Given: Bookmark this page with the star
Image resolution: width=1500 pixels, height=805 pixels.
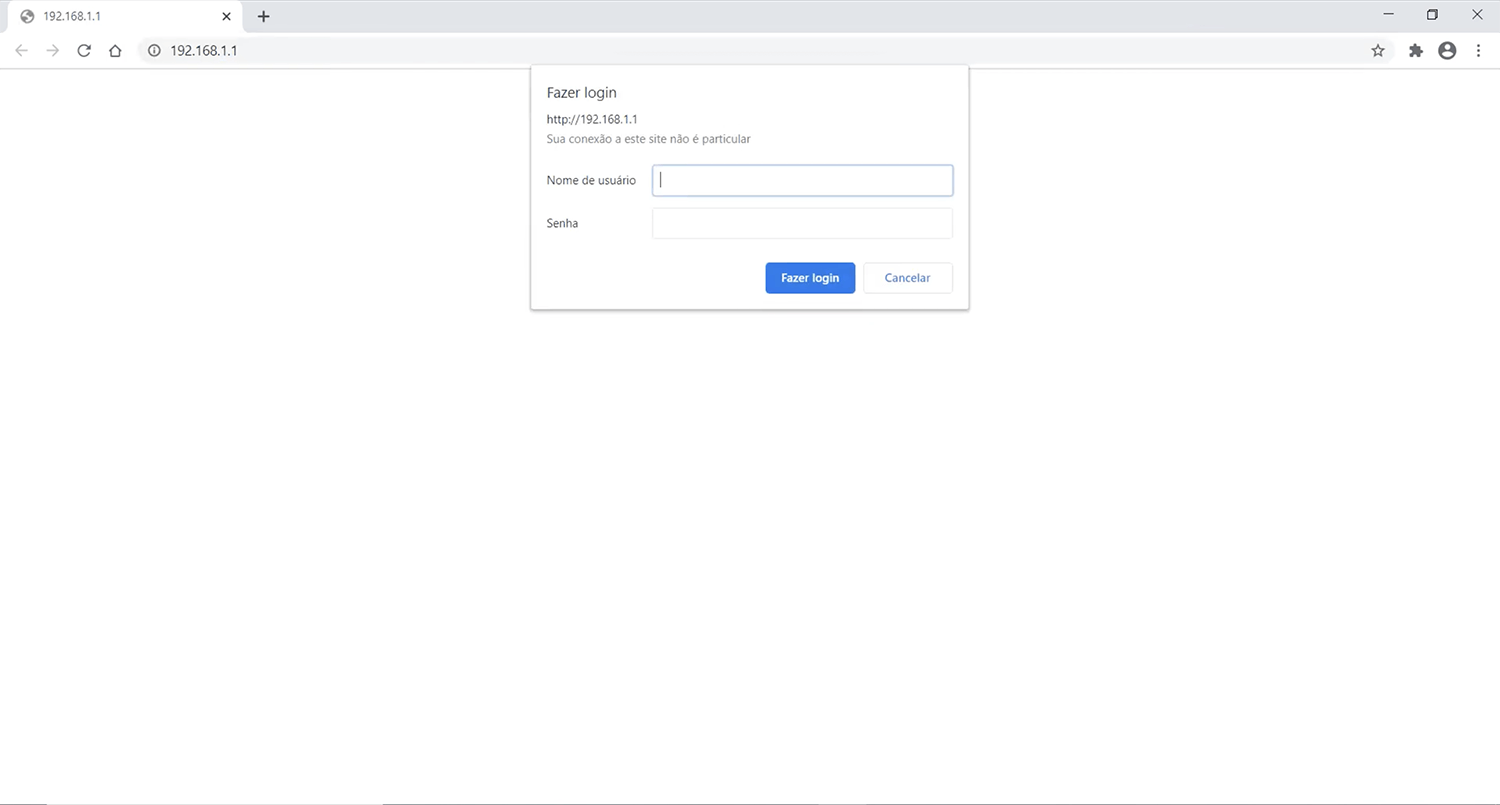Looking at the screenshot, I should (x=1378, y=51).
